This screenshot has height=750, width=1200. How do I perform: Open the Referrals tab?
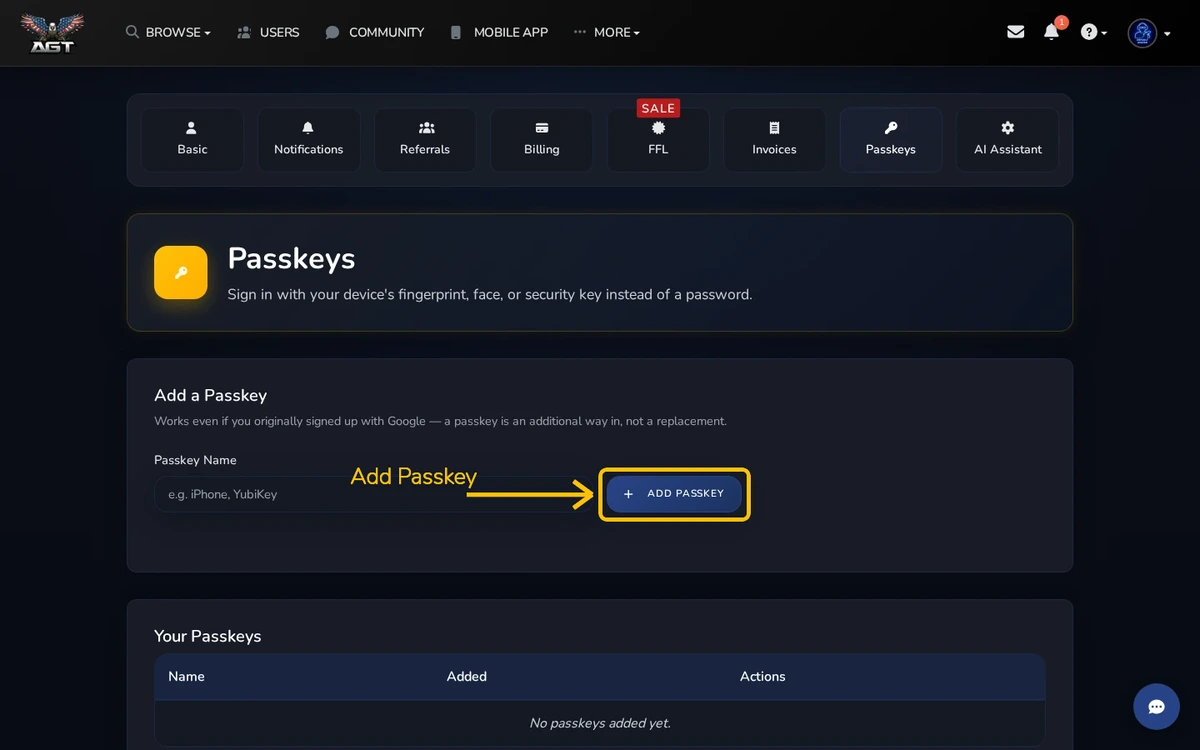coord(425,140)
